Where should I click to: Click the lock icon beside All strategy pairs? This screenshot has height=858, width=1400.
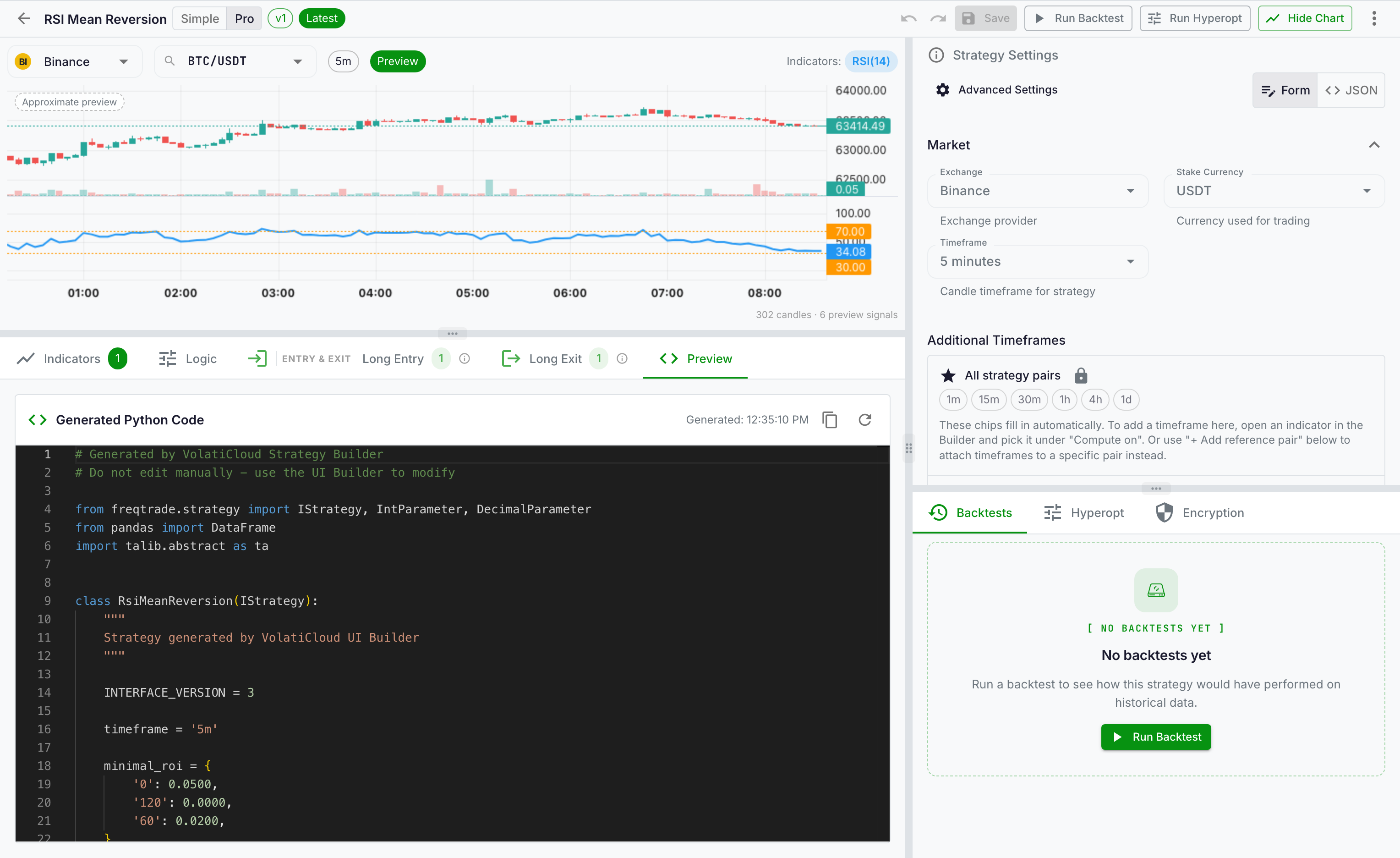[x=1081, y=375]
